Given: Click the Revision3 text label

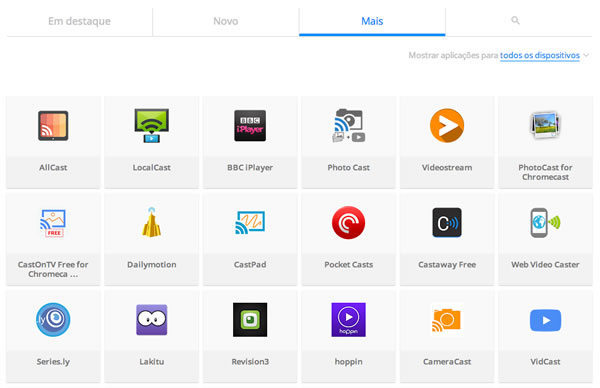Looking at the screenshot, I should click(x=250, y=362).
